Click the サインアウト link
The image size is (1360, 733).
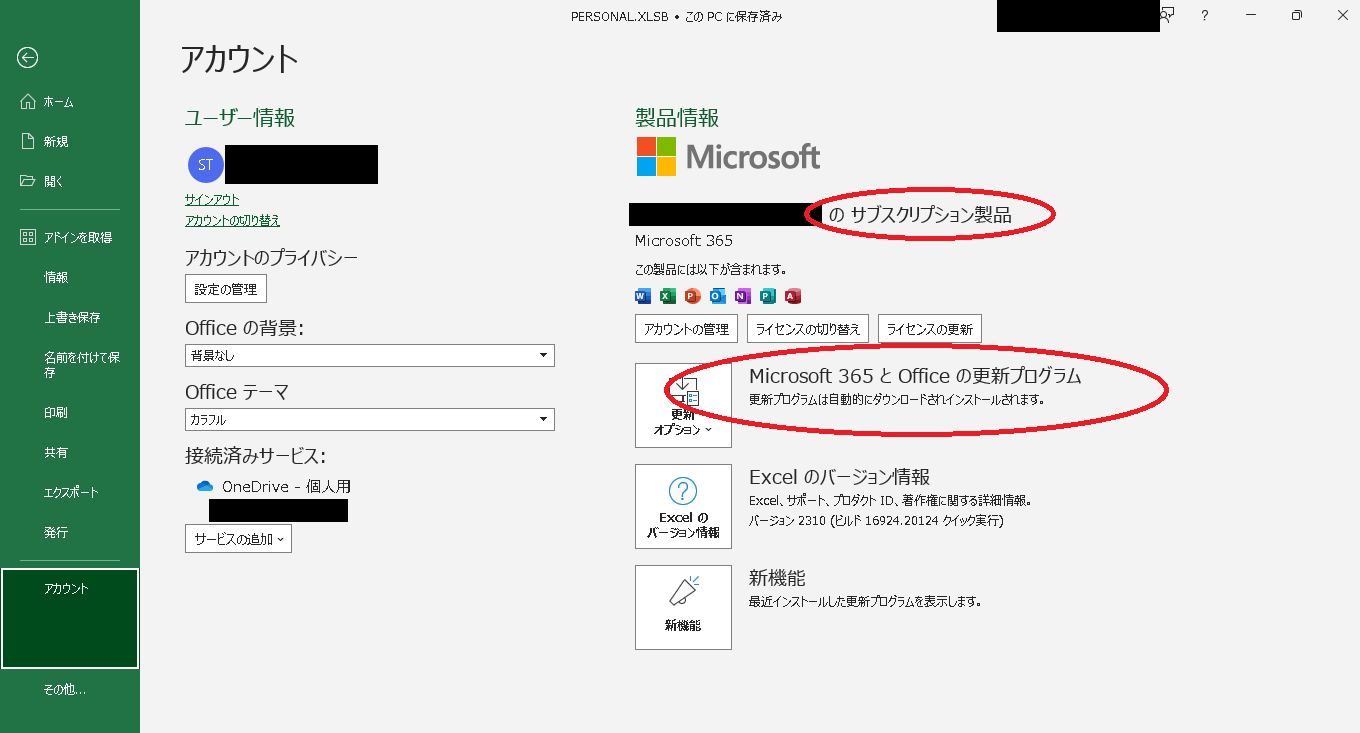coord(212,200)
